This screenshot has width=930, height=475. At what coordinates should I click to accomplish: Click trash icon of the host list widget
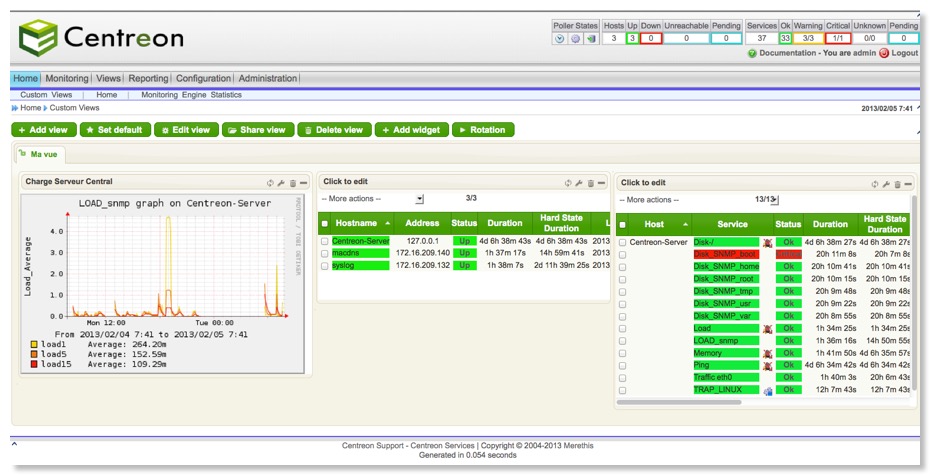point(590,183)
